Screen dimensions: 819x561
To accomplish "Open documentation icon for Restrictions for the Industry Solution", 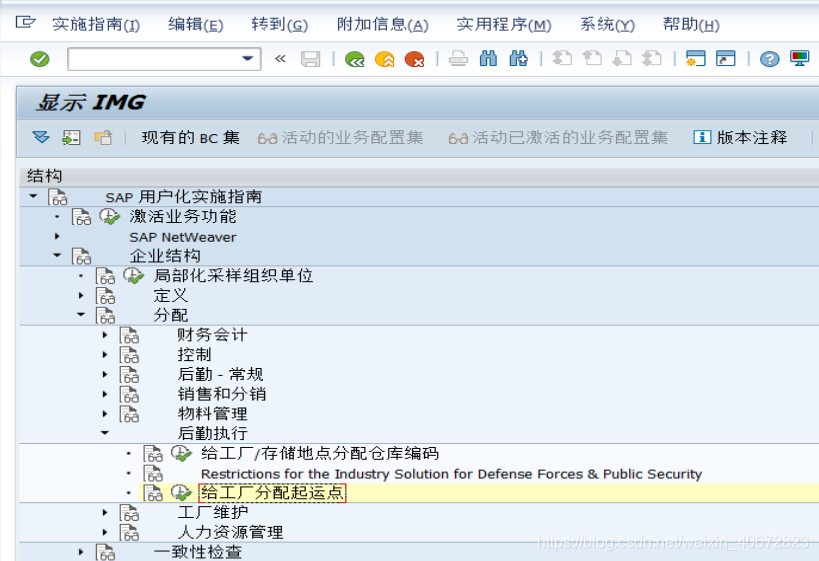I will [x=153, y=473].
